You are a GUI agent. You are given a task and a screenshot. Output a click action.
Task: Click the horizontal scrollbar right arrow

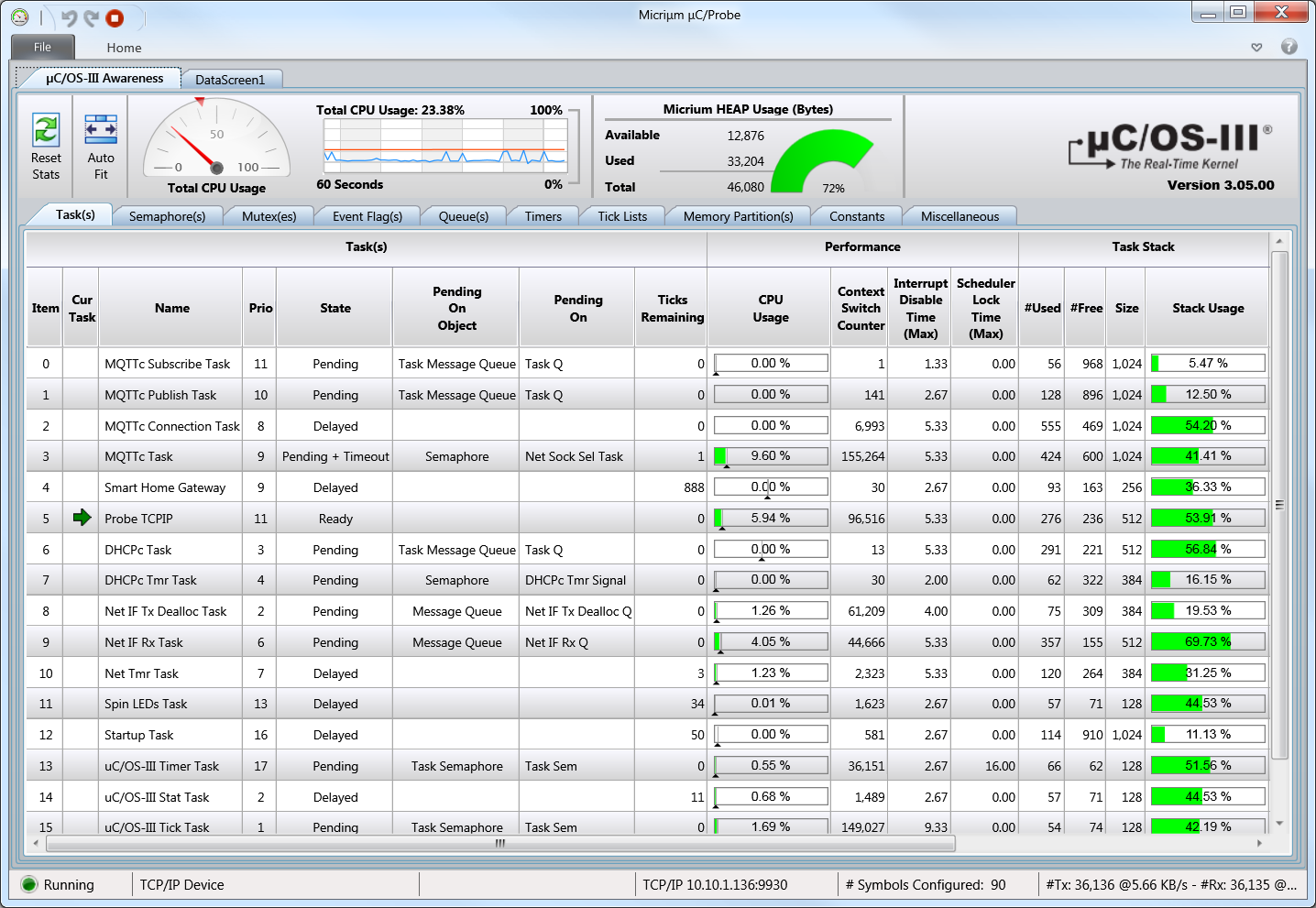tap(1259, 843)
